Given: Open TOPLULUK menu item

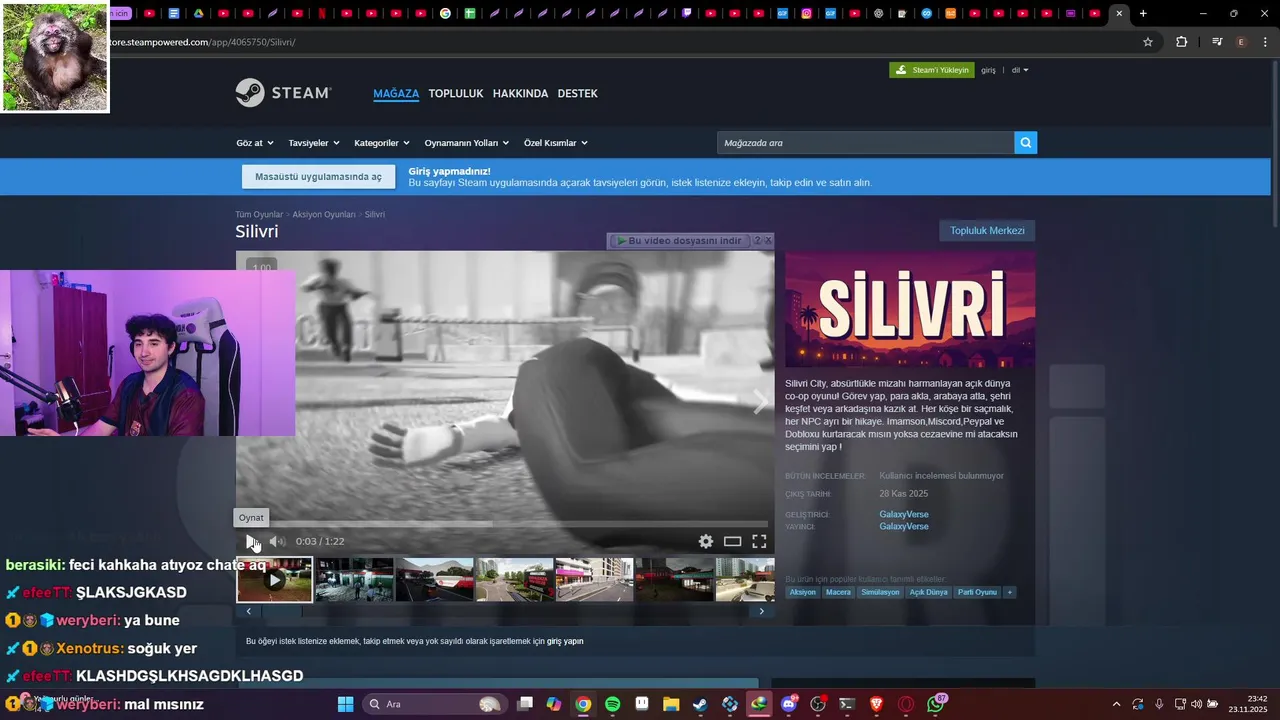Looking at the screenshot, I should (x=456, y=93).
